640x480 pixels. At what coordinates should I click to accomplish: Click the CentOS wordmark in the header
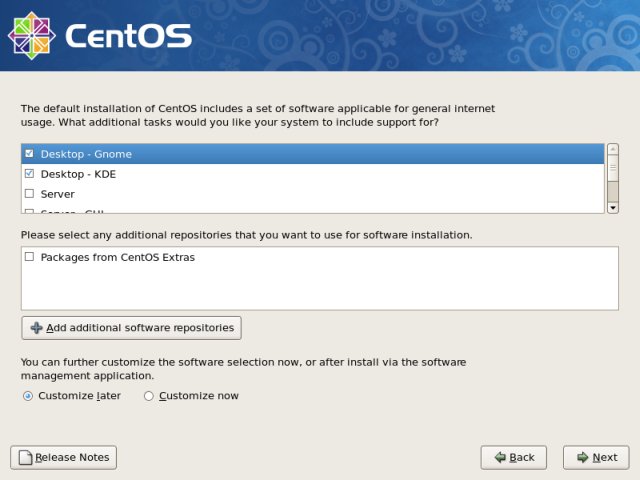click(128, 36)
